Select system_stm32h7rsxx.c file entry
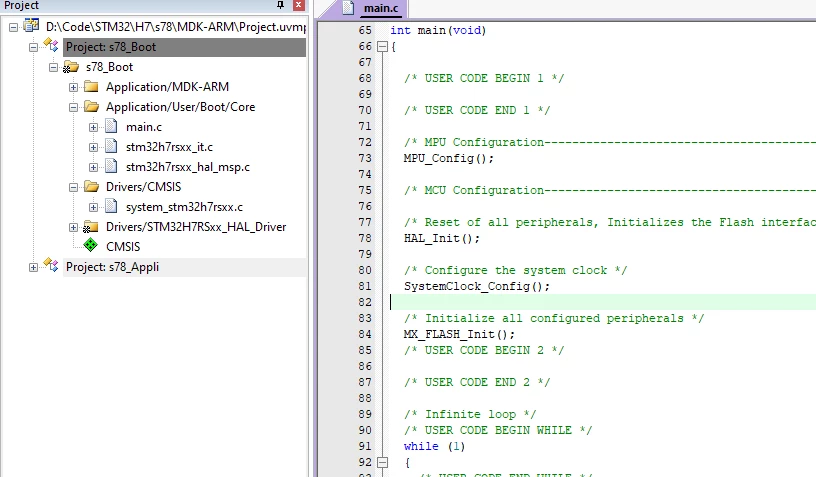 (x=184, y=207)
